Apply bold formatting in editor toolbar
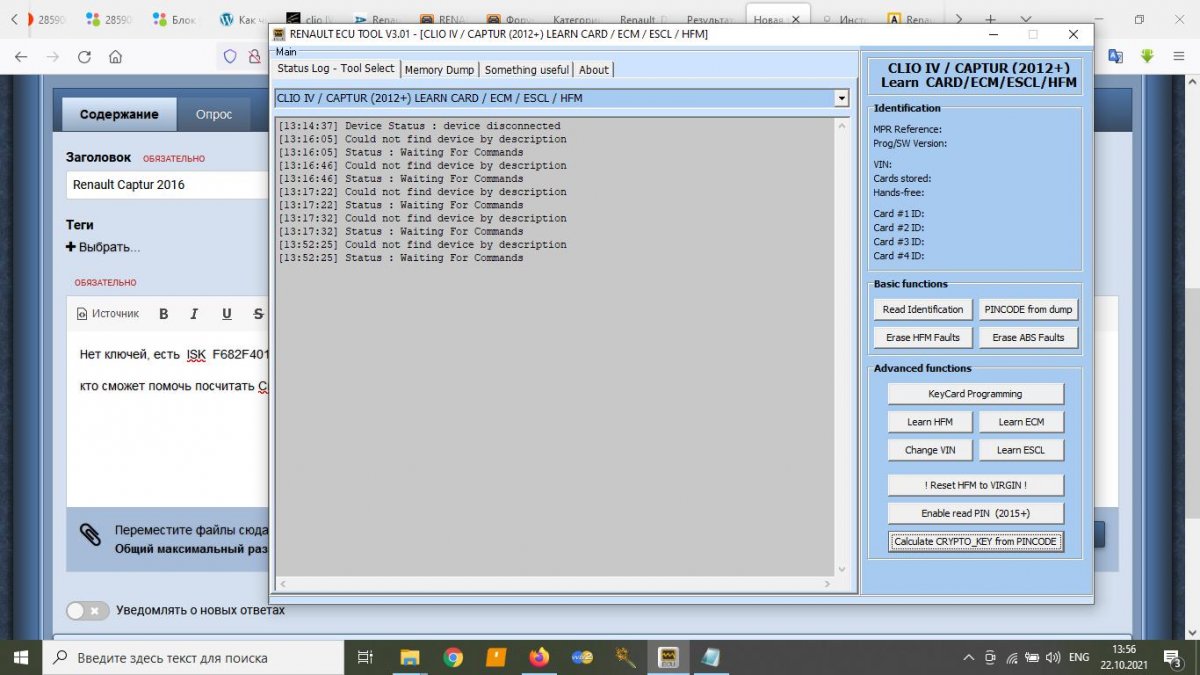 click(x=164, y=313)
